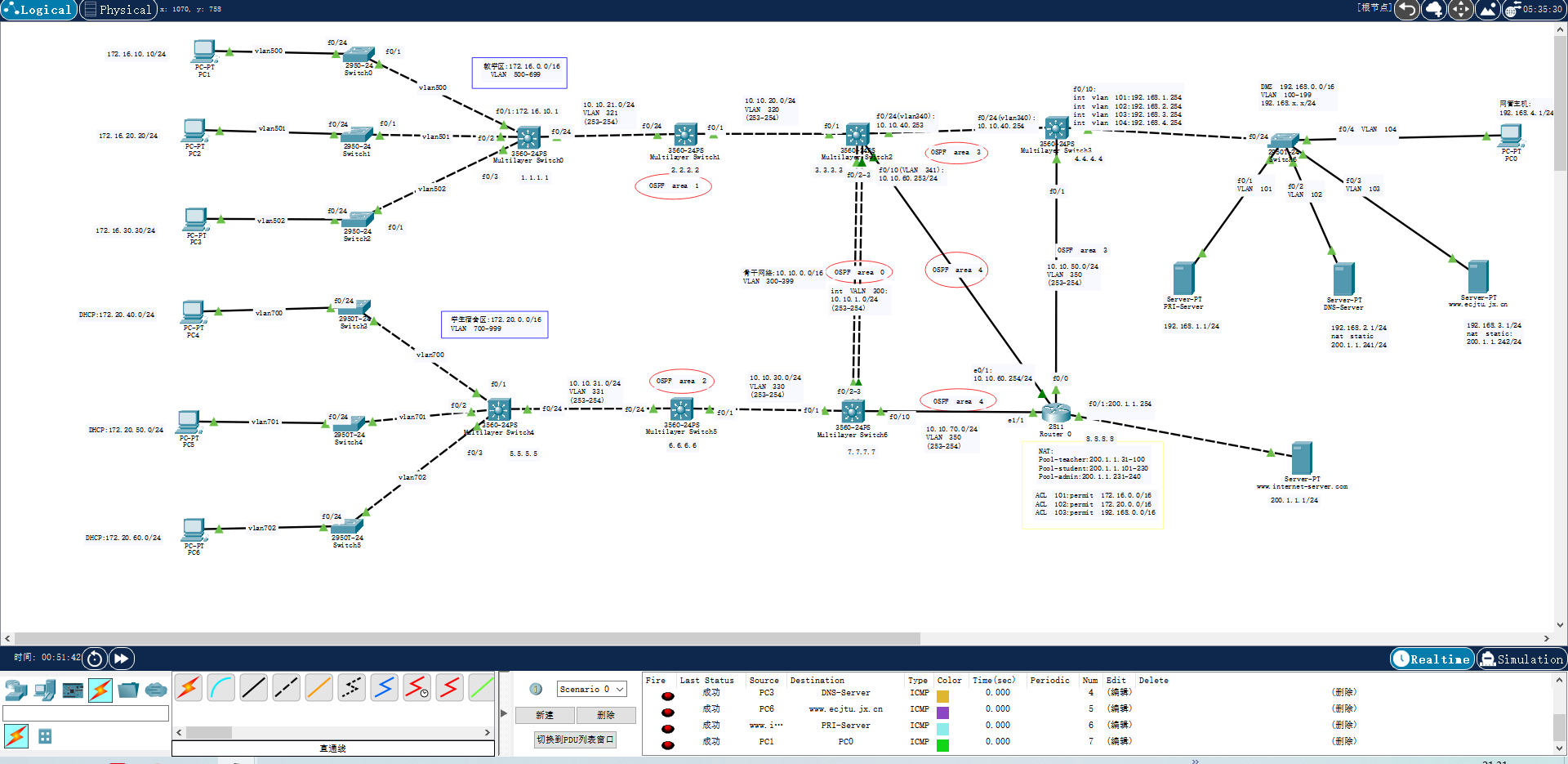This screenshot has width=1568, height=764.
Task: Expand the PDU list panel arrow
Action: pos(504,714)
